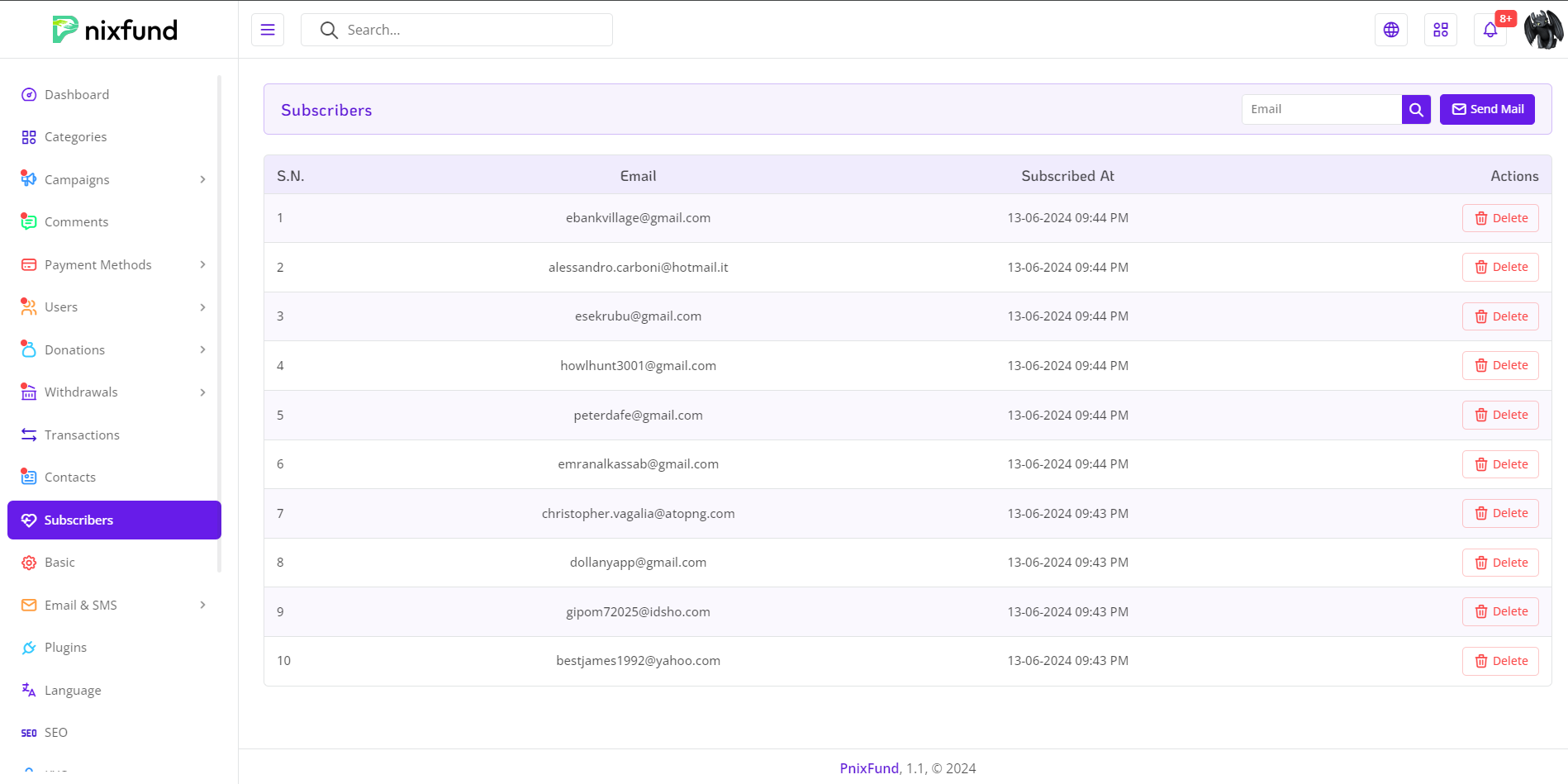Open the globe language selector icon

coord(1391,30)
